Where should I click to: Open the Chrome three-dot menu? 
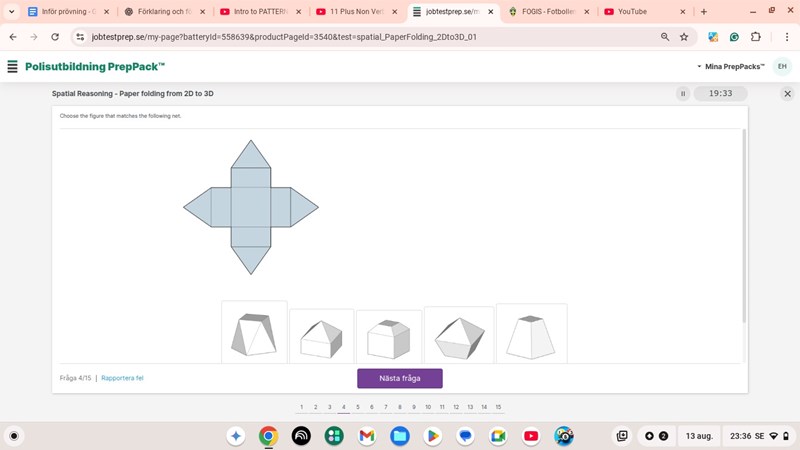[786, 37]
